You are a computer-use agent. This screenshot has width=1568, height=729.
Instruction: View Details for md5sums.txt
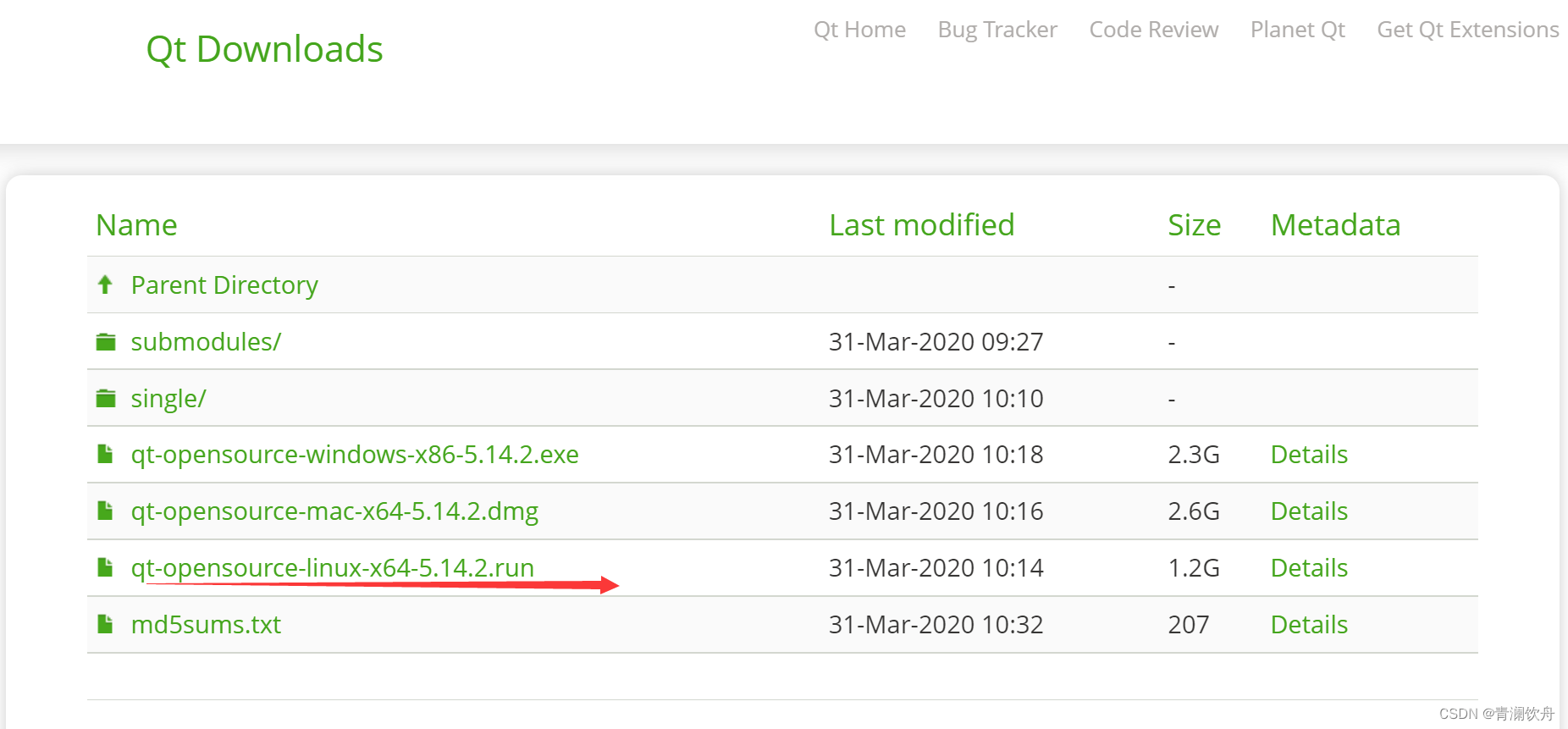pos(1309,625)
